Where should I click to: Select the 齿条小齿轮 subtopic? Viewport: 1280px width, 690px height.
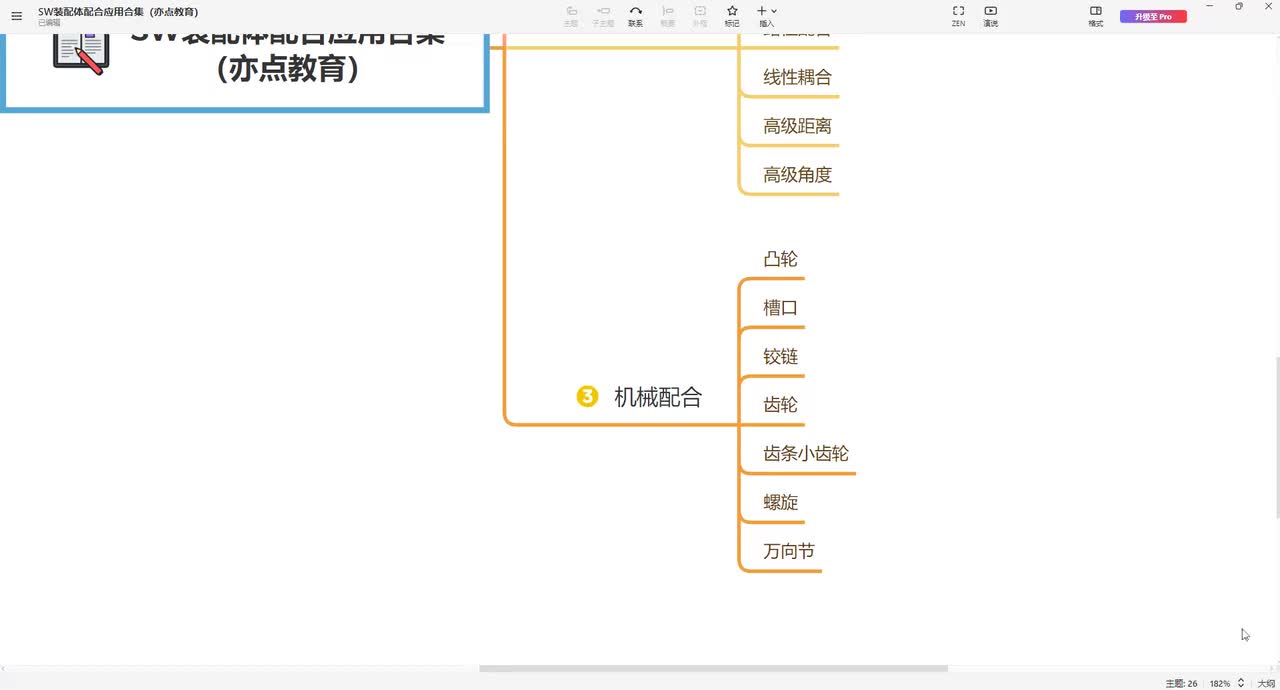pos(806,453)
